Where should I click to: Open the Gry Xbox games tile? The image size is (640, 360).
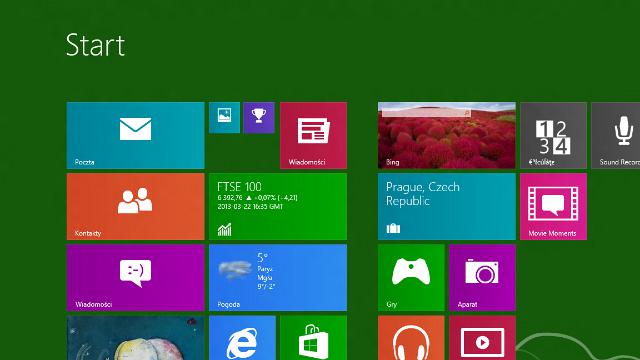tap(411, 278)
